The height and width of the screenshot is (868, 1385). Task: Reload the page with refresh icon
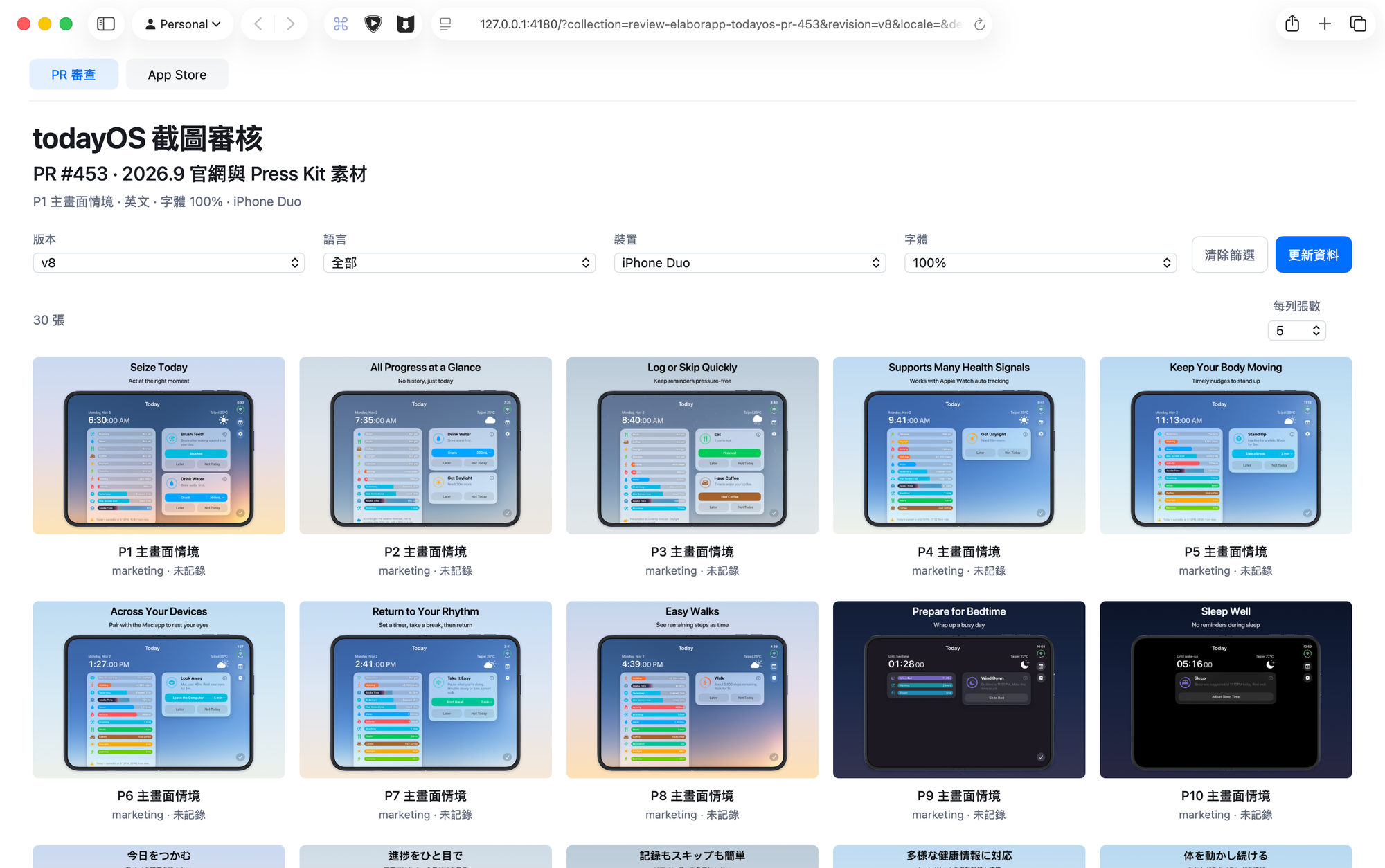point(979,24)
